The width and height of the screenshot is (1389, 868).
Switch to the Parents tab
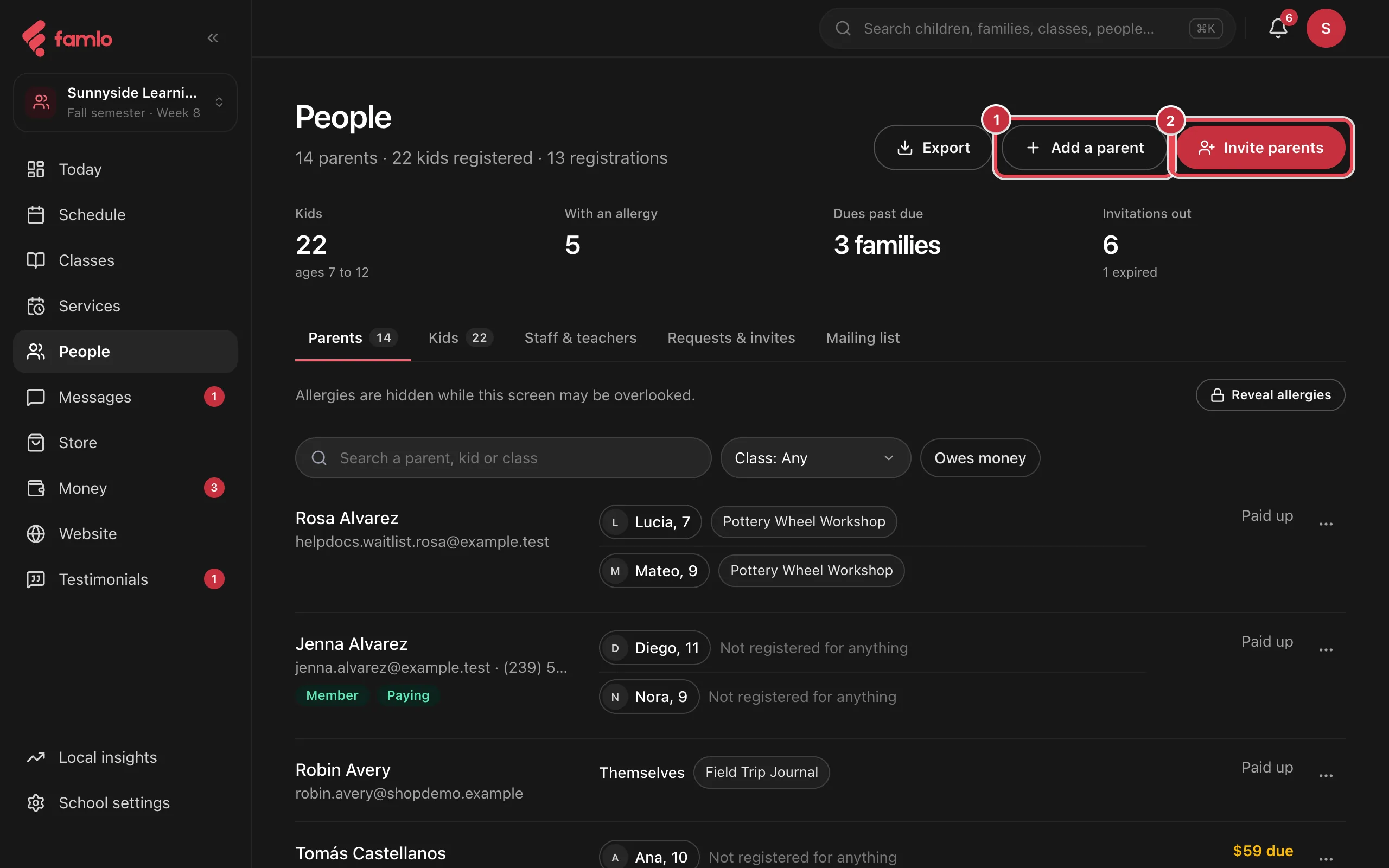tap(353, 337)
